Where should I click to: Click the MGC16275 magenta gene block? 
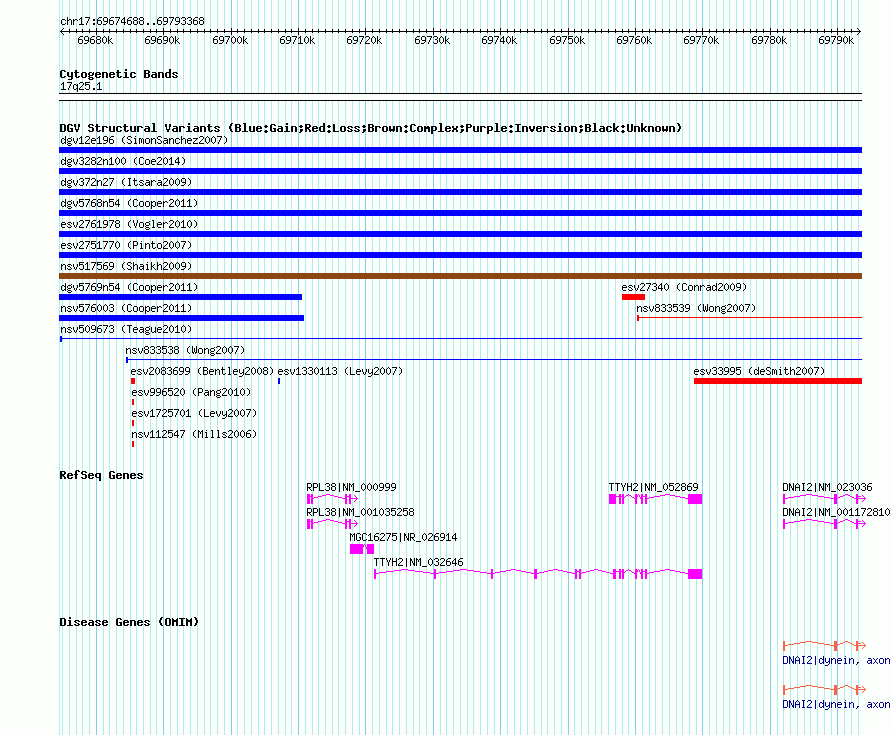362,549
